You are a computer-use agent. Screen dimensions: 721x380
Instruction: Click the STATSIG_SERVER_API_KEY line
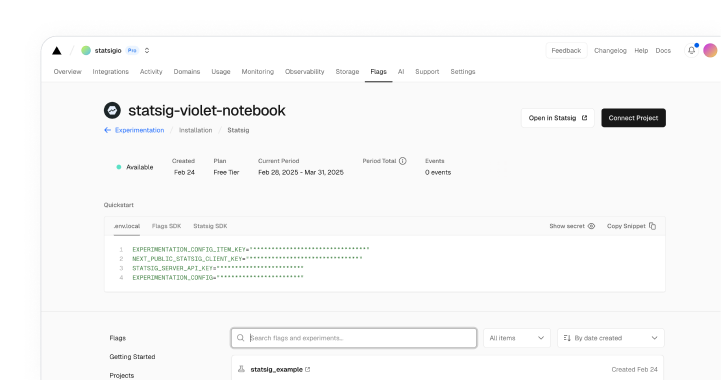point(218,268)
